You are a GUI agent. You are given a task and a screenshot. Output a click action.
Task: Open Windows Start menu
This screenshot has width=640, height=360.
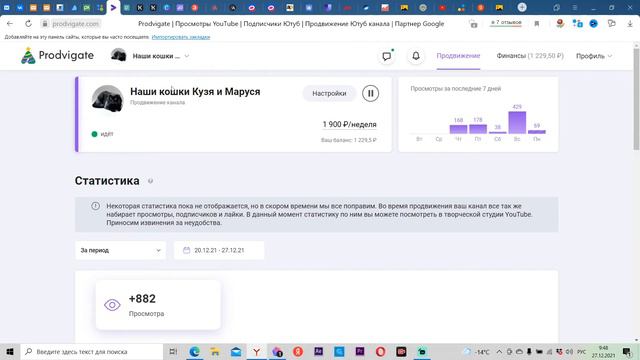point(10,351)
